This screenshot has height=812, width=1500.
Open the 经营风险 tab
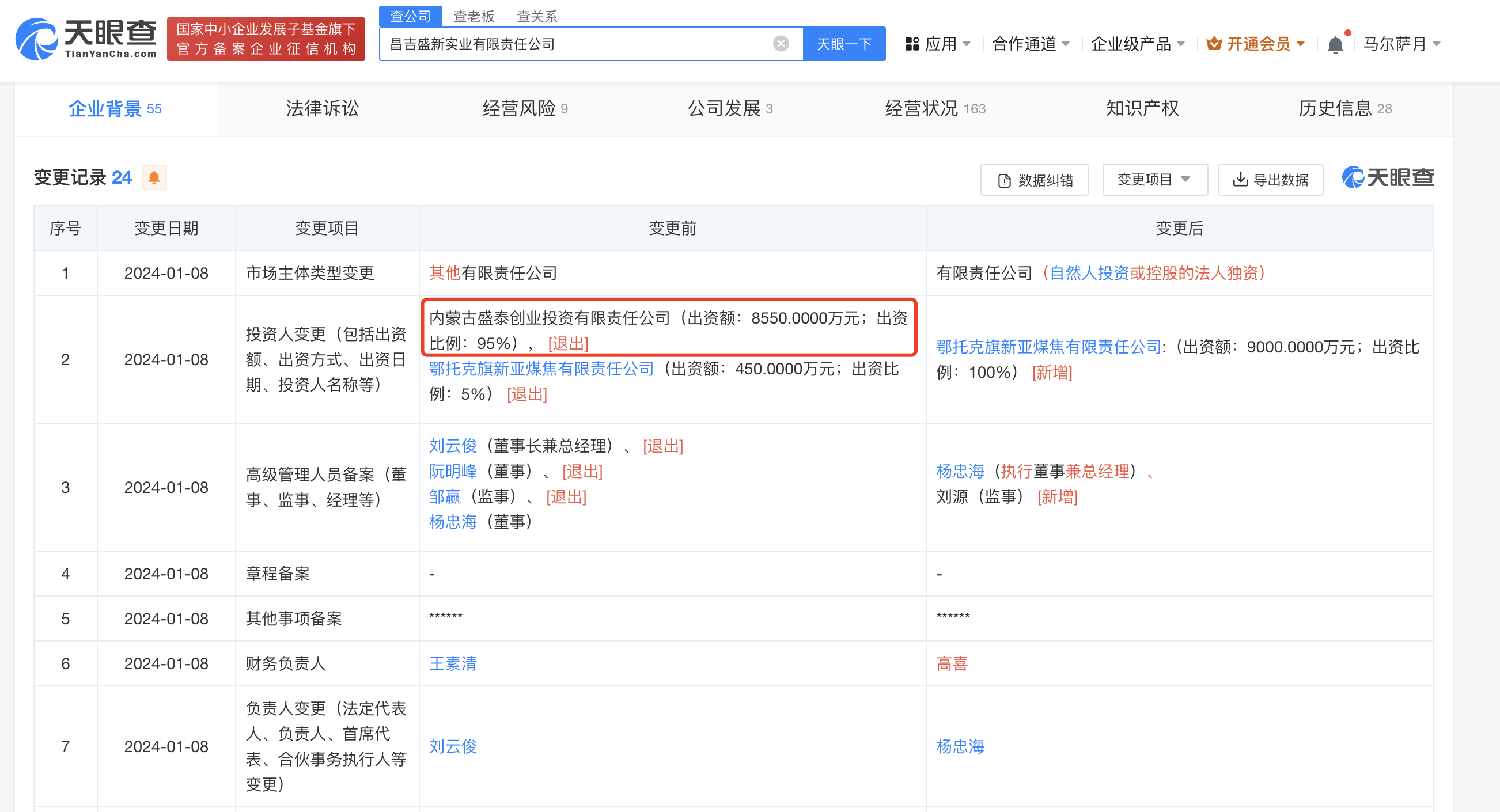pos(525,108)
